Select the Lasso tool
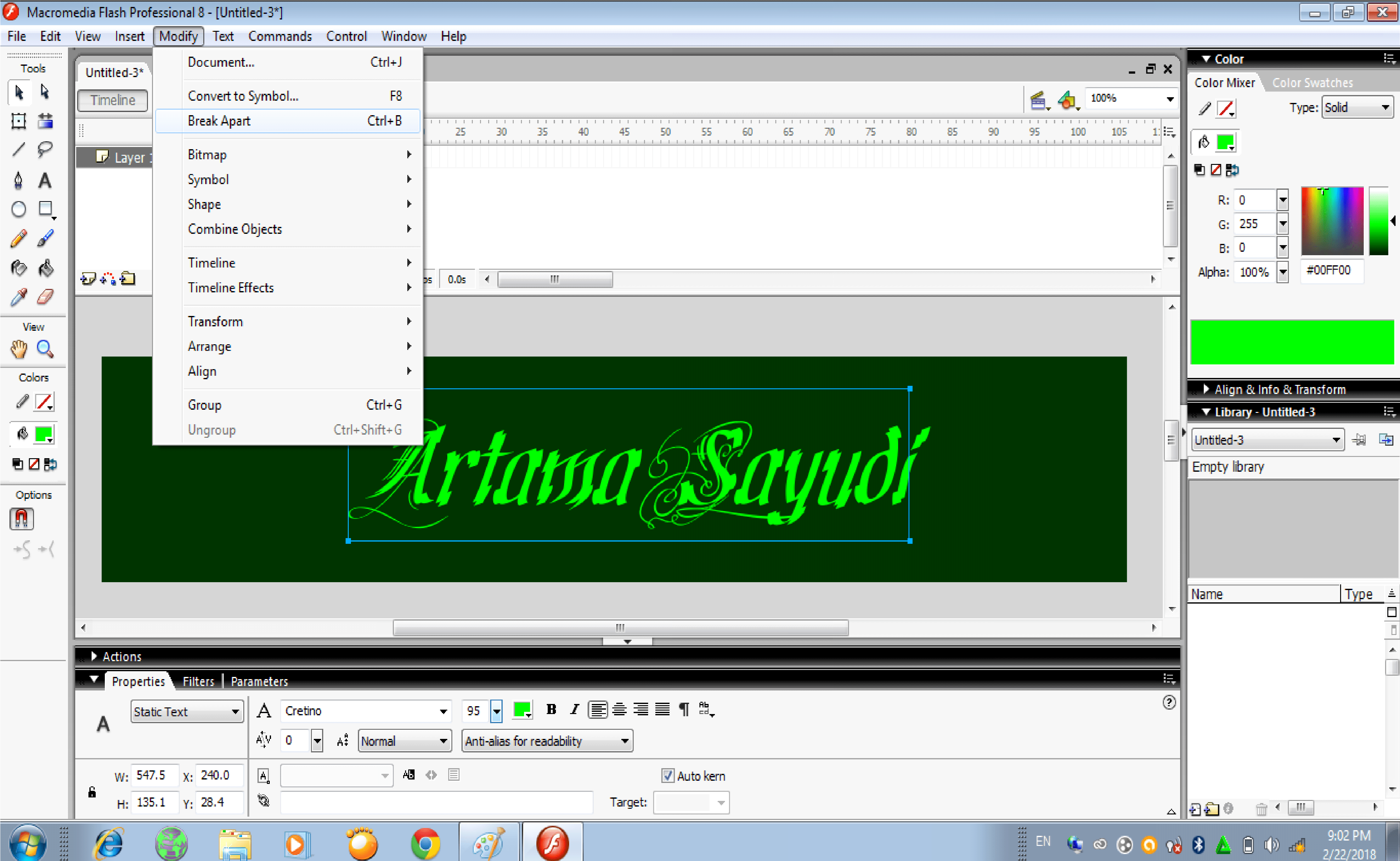Image resolution: width=1400 pixels, height=861 pixels. pos(44,150)
